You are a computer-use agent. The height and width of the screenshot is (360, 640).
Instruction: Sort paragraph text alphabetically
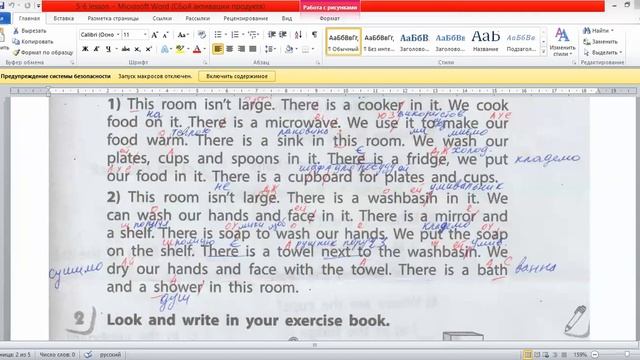[x=298, y=35]
